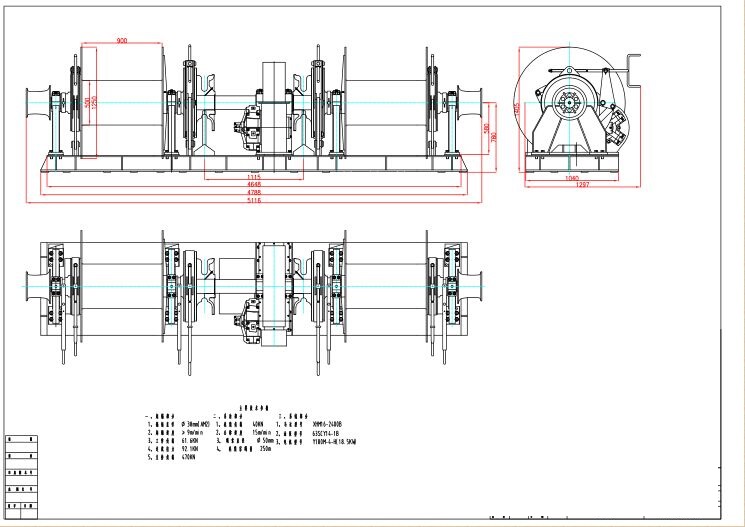
Task: Click the 4788 dimension text
Action: [253, 193]
